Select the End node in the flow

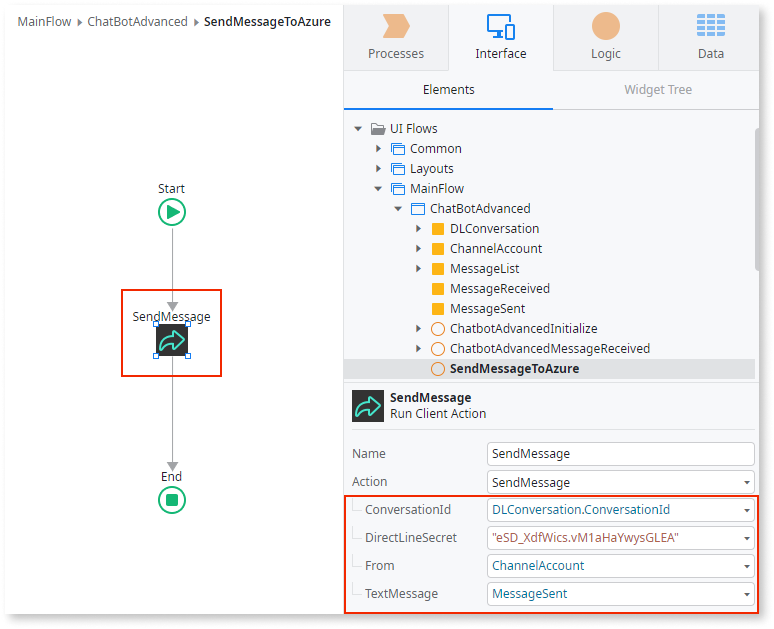(x=172, y=500)
